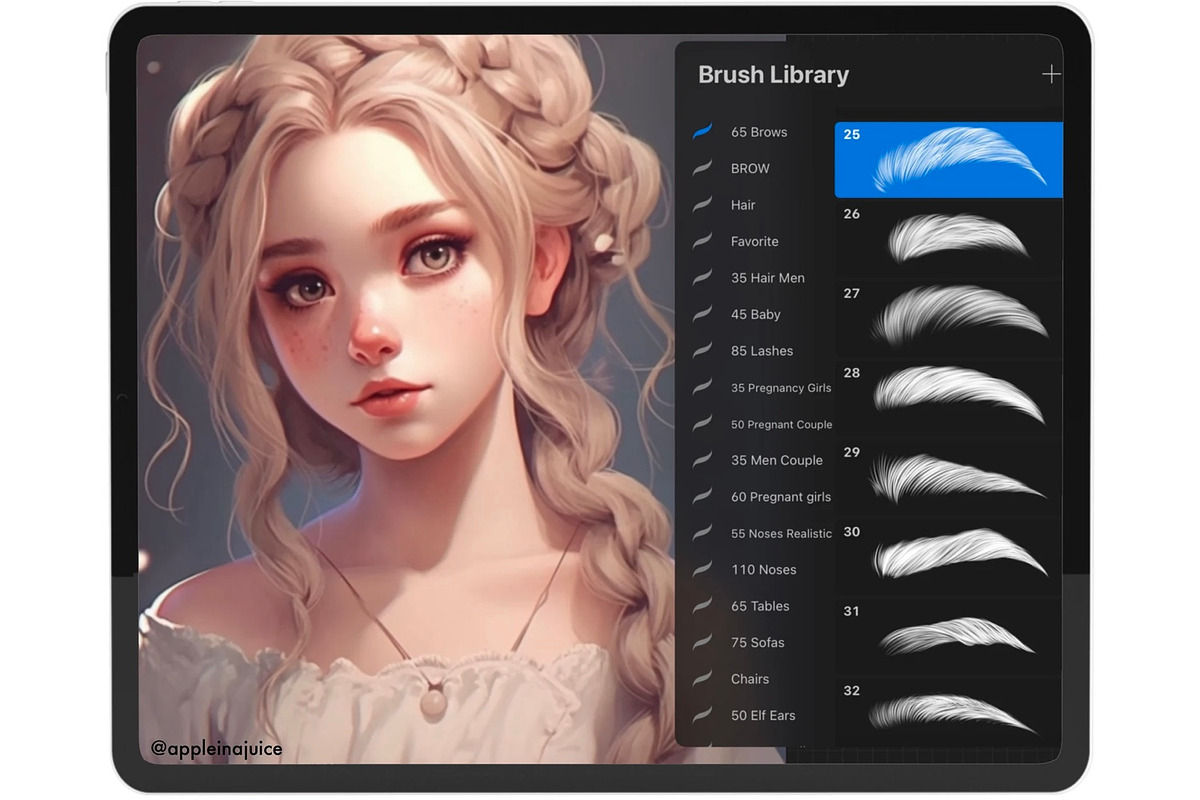This screenshot has width=1200, height=800.
Task: Click the Brush Library title
Action: coord(773,75)
